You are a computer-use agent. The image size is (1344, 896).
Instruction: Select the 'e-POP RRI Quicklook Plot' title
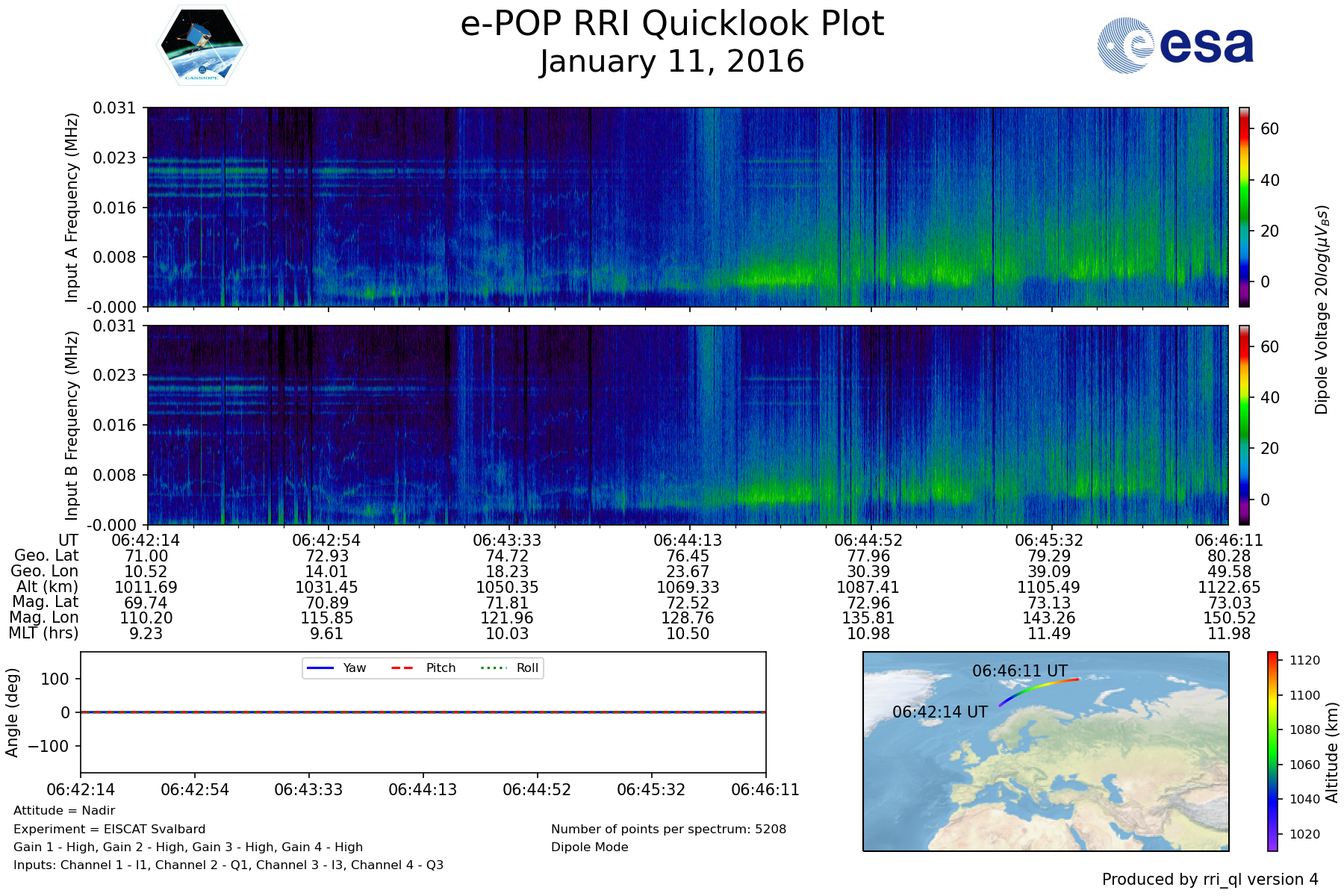pos(672,24)
